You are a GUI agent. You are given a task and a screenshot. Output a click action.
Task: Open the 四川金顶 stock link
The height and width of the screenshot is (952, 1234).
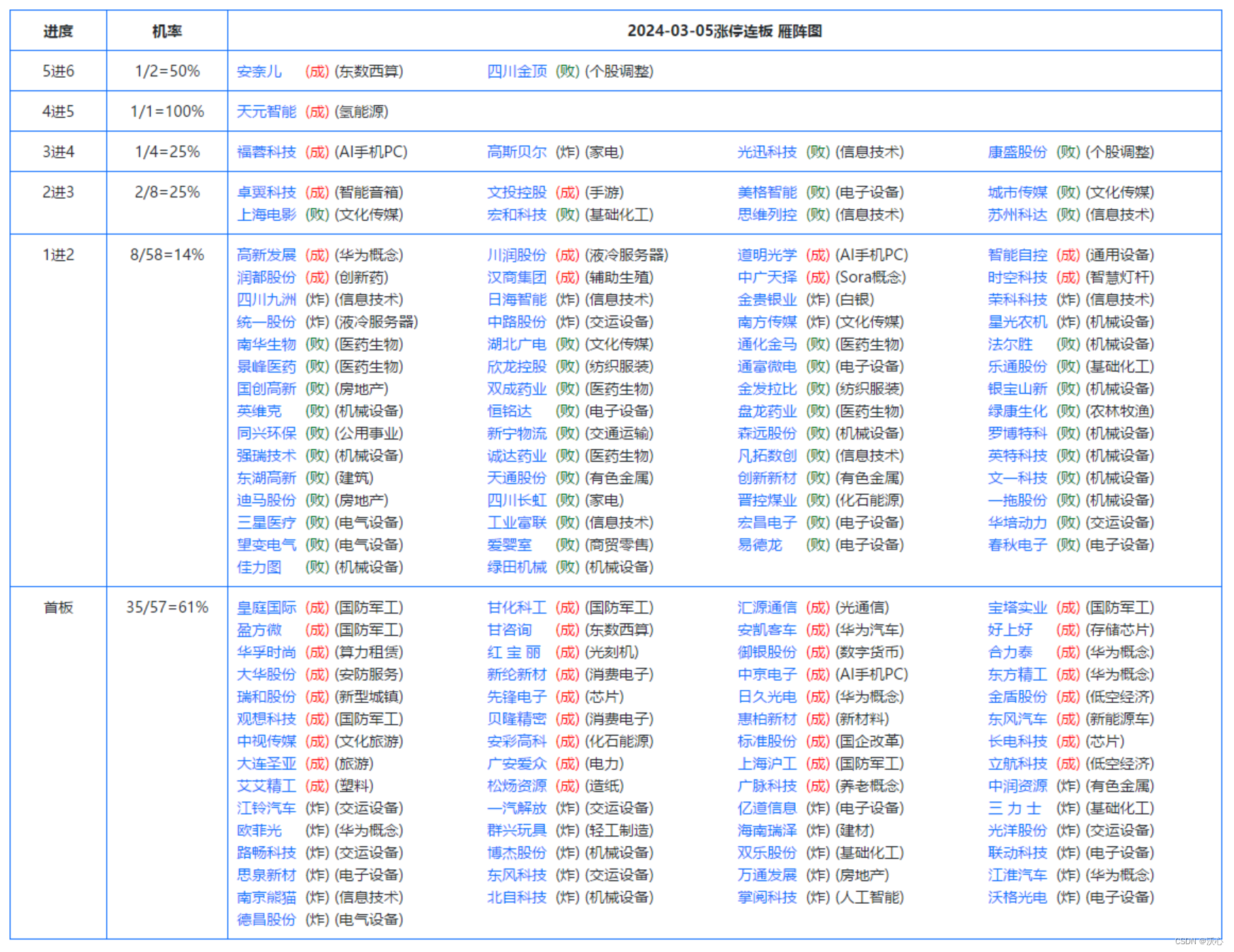tap(517, 71)
